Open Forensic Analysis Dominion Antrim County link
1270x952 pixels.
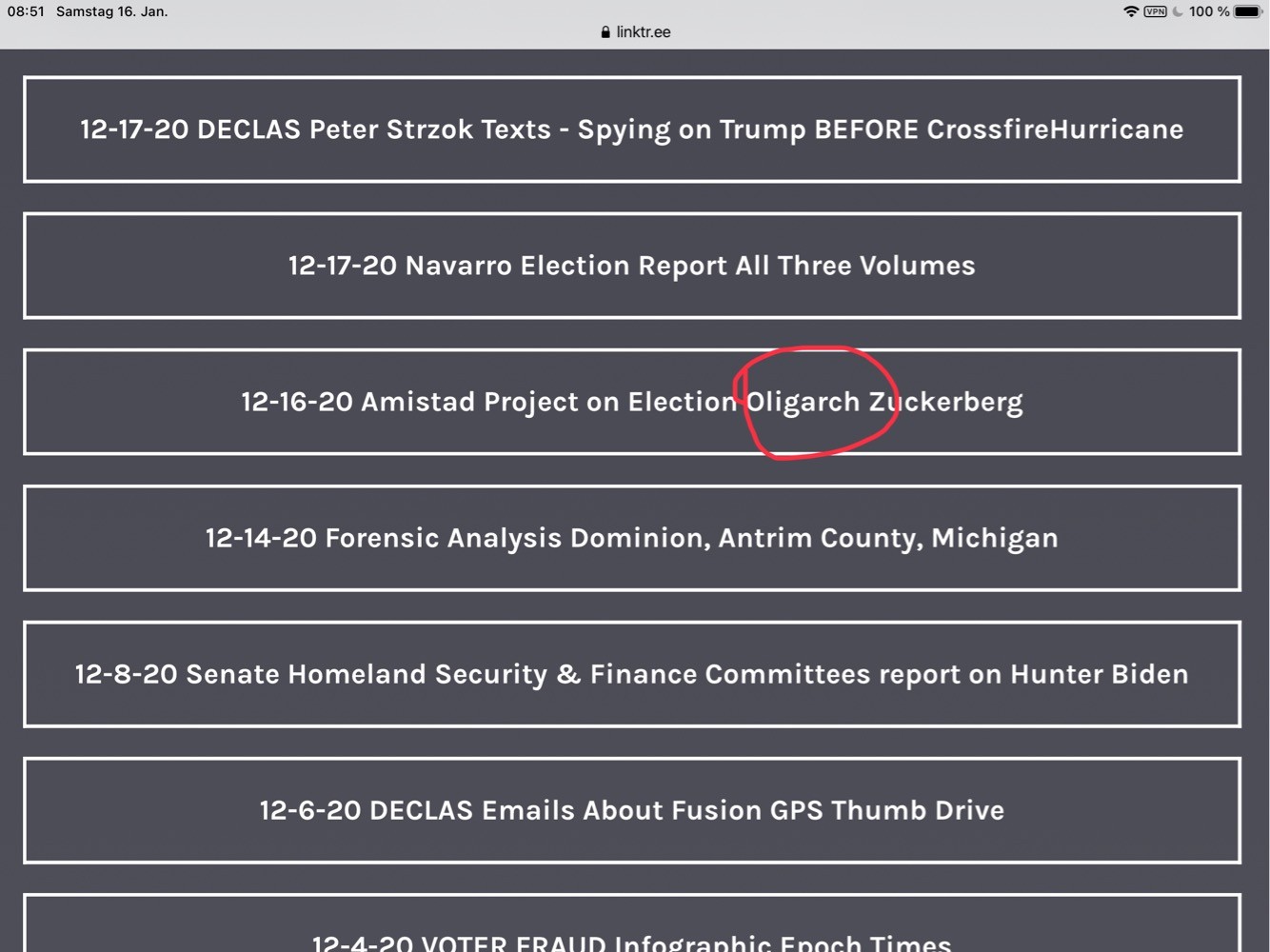pos(632,537)
